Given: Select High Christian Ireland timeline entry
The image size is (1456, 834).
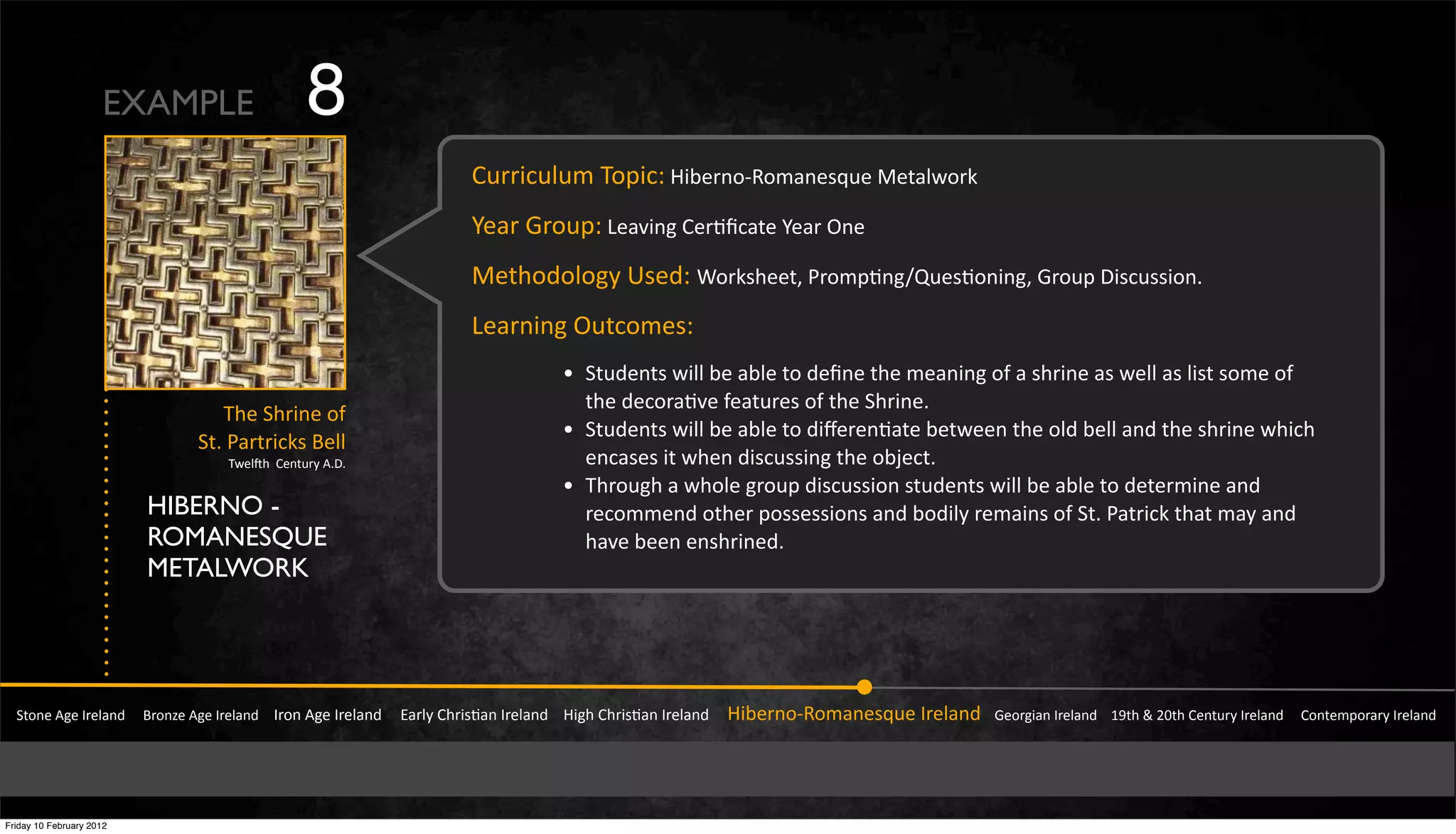Looking at the screenshot, I should click(636, 715).
